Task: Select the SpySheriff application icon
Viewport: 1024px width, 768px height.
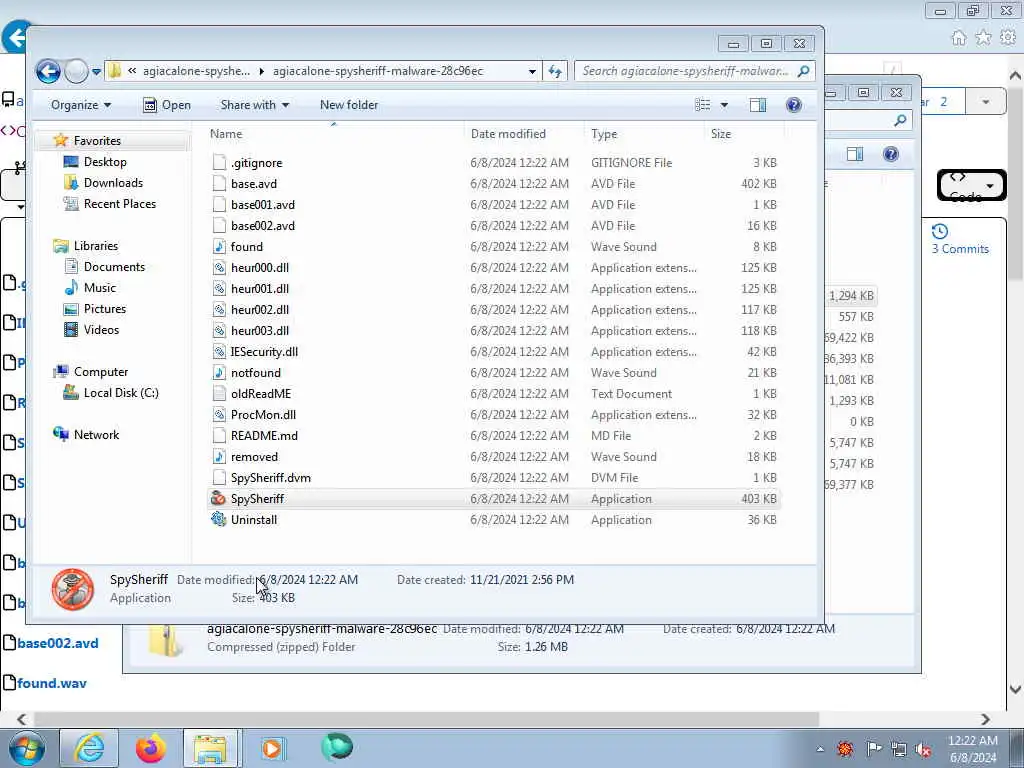Action: [218, 498]
